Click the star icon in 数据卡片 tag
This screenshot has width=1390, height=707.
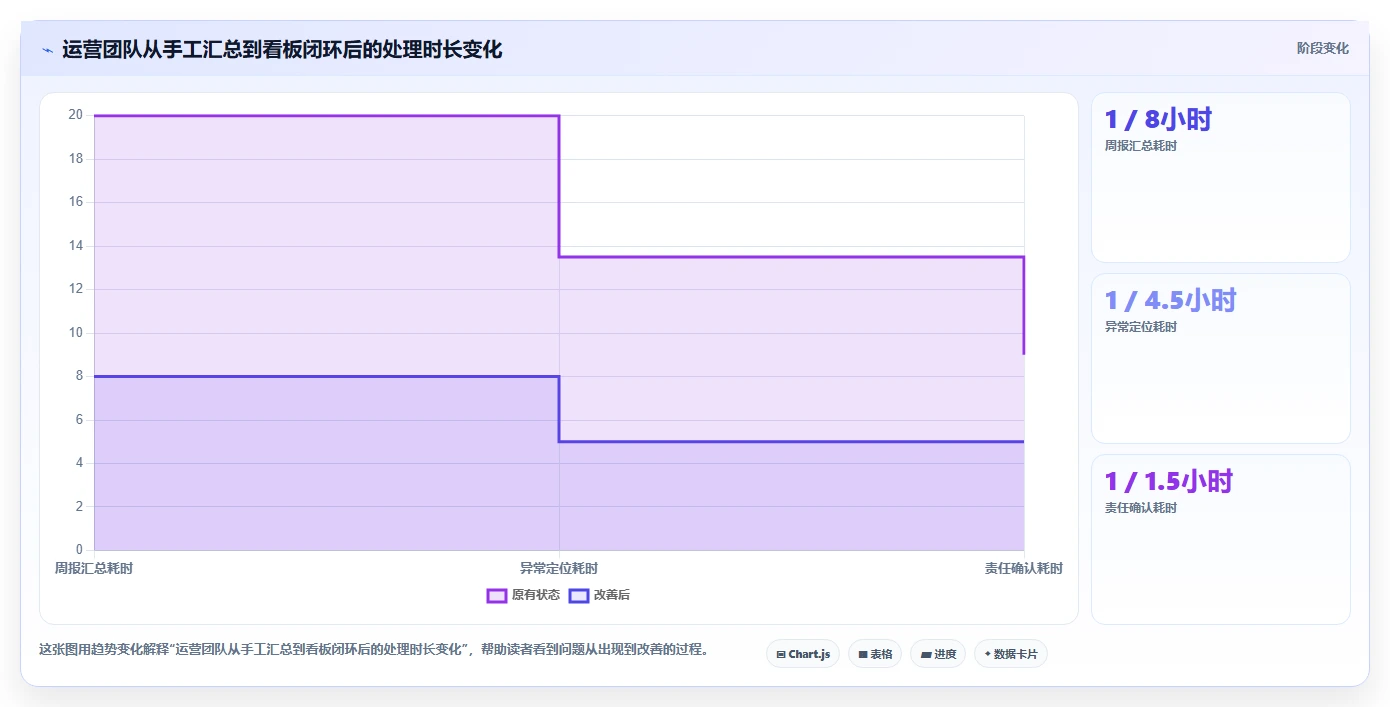[x=988, y=654]
